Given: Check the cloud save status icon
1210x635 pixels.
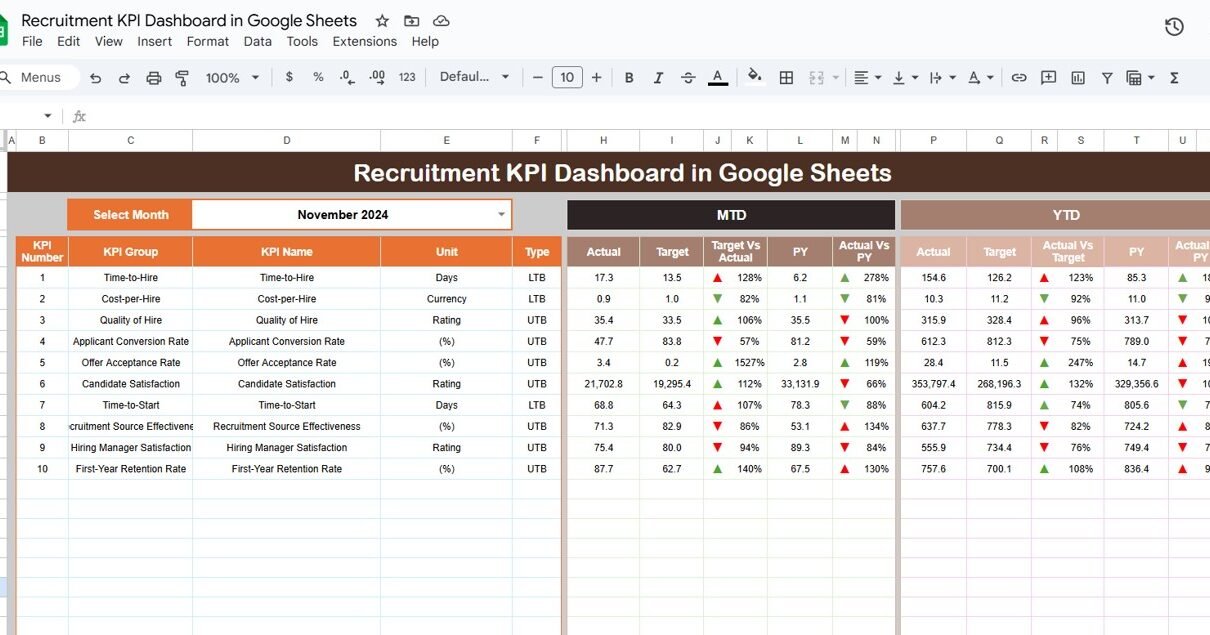Looking at the screenshot, I should (441, 21).
